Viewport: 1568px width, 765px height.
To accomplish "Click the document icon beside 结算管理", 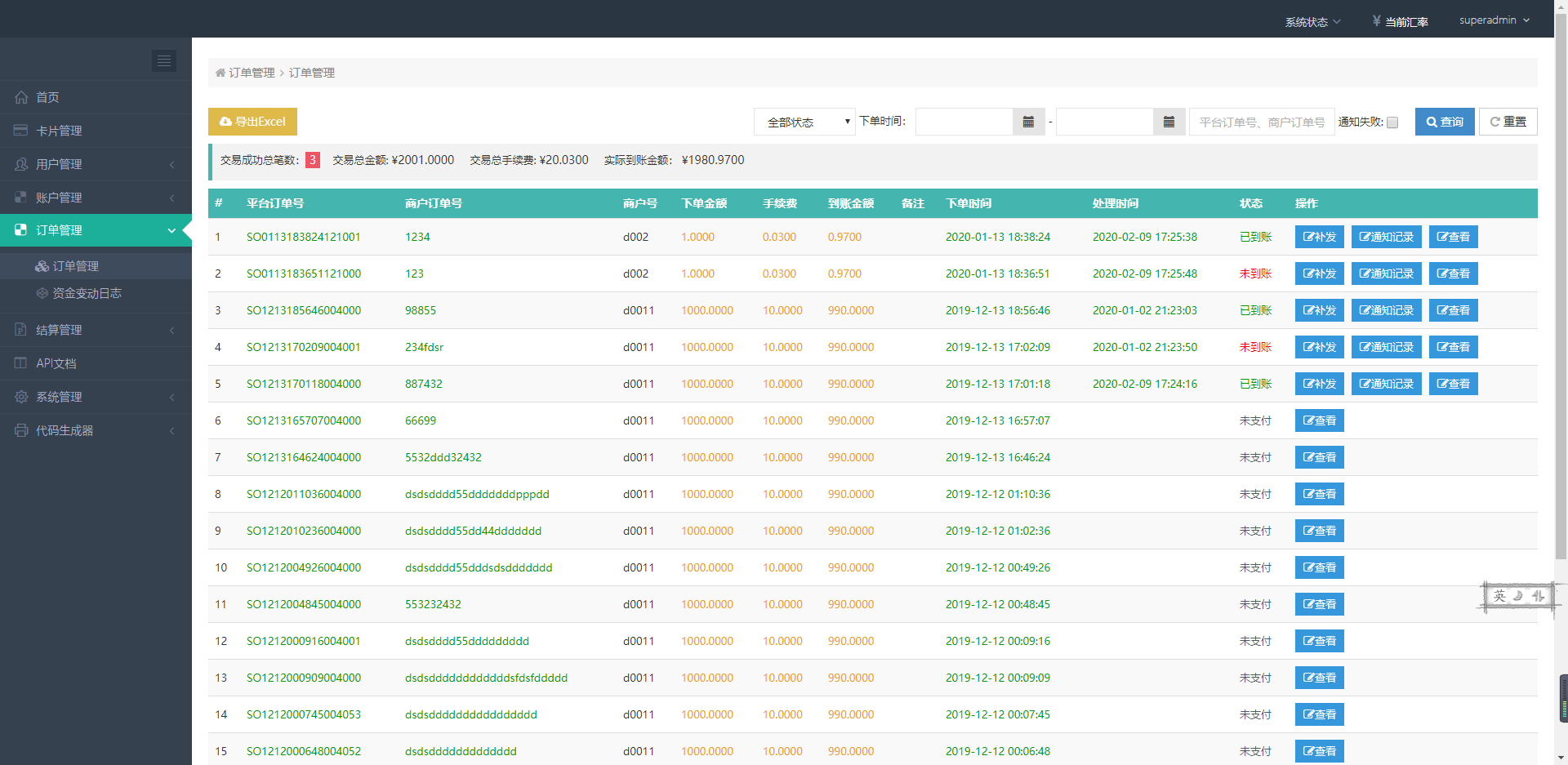I will 21,330.
